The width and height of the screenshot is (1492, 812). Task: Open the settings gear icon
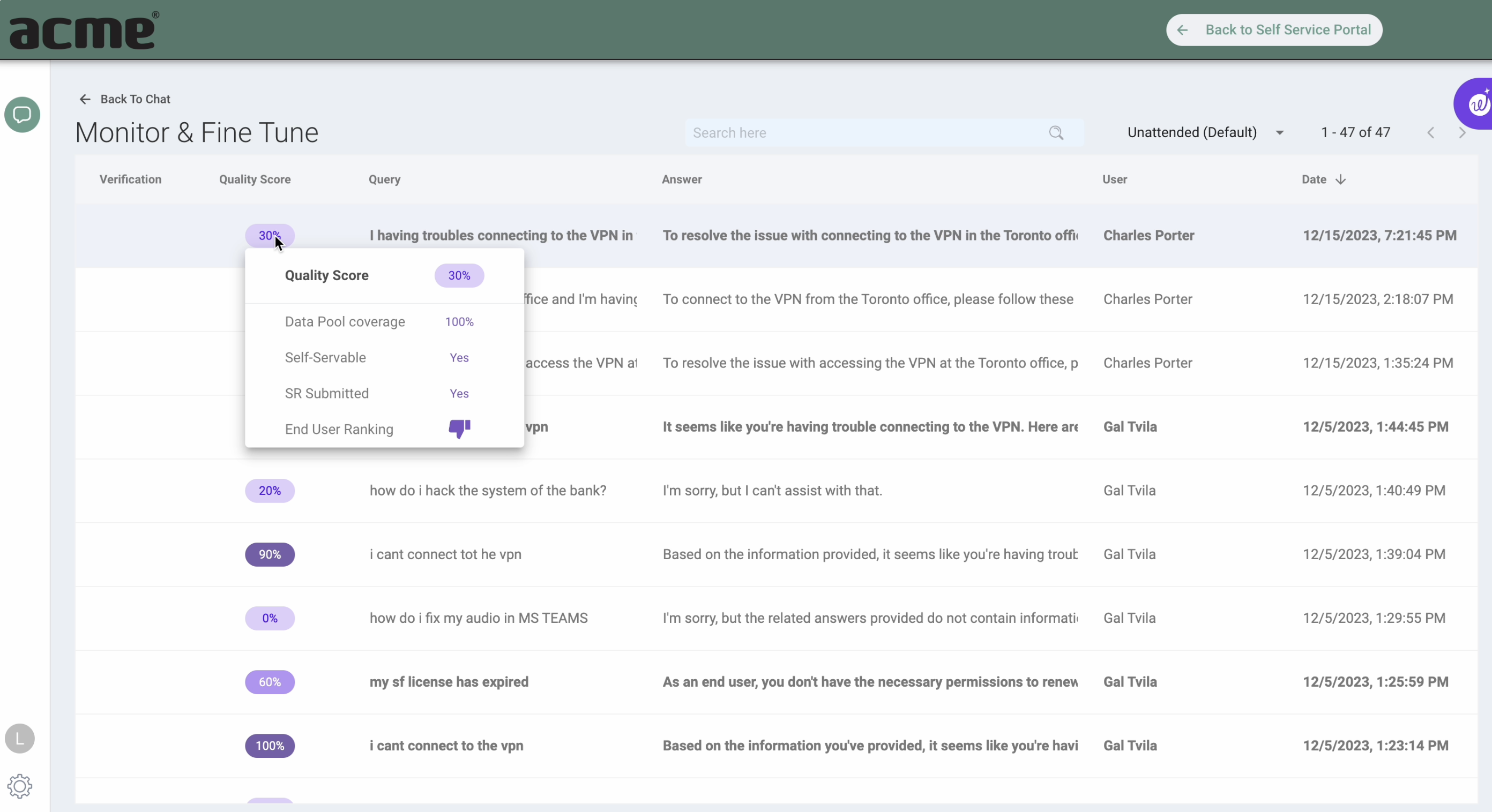click(20, 786)
